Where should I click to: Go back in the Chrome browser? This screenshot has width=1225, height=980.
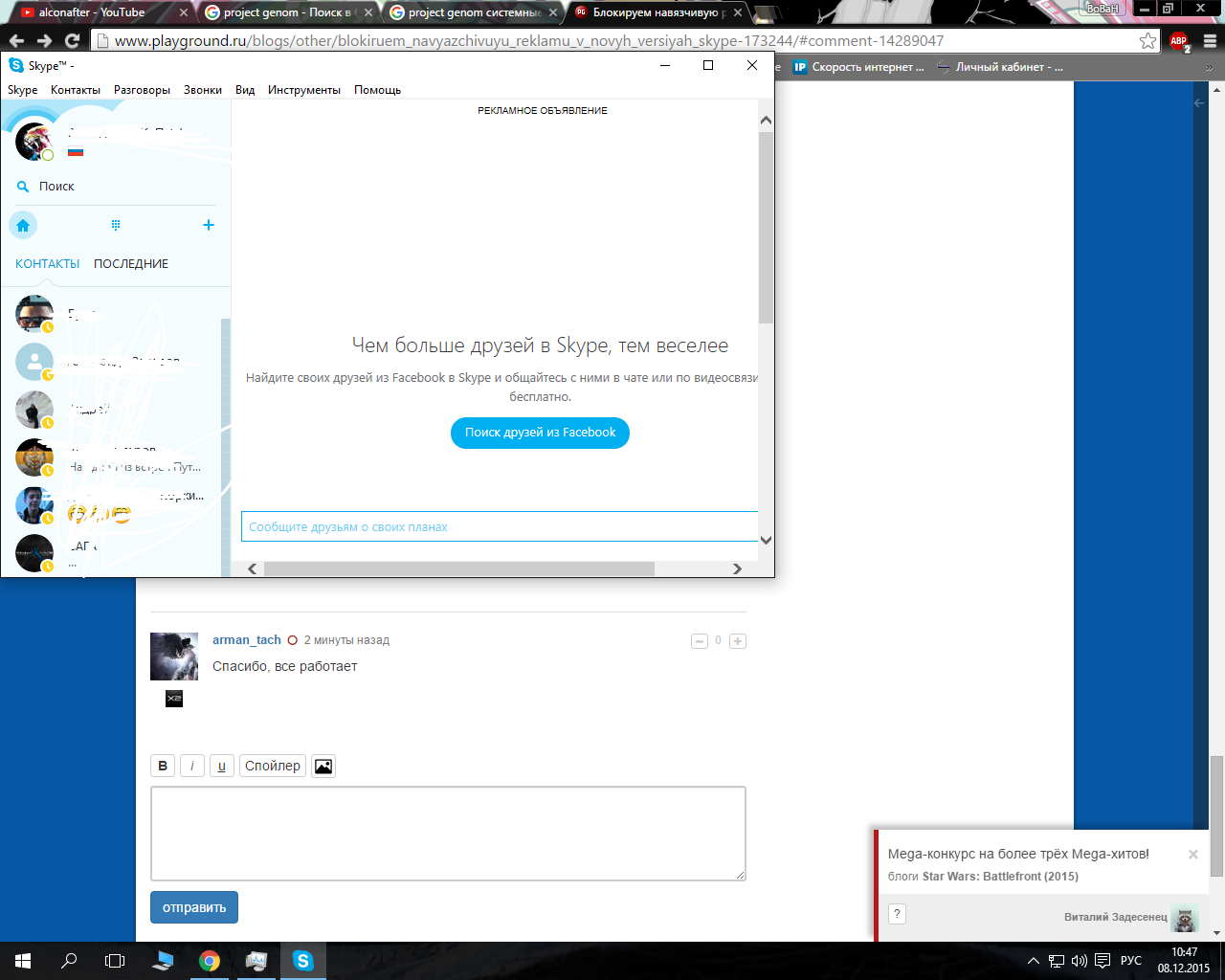tap(16, 40)
